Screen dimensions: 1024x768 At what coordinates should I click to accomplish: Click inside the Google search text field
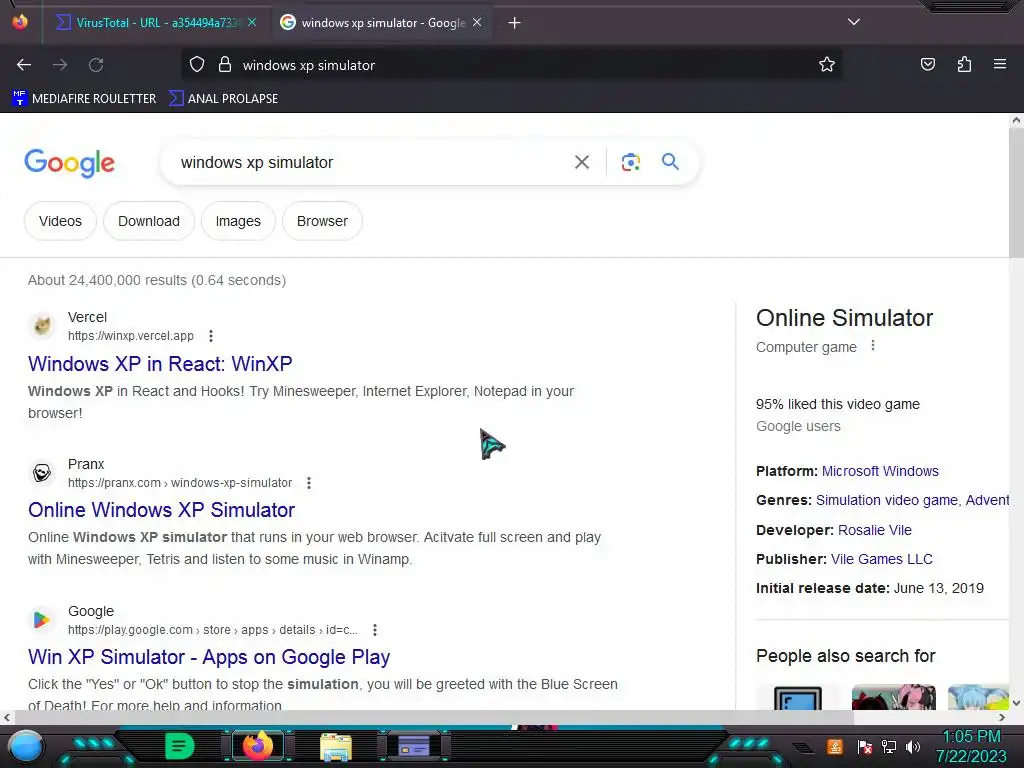pyautogui.click(x=369, y=162)
